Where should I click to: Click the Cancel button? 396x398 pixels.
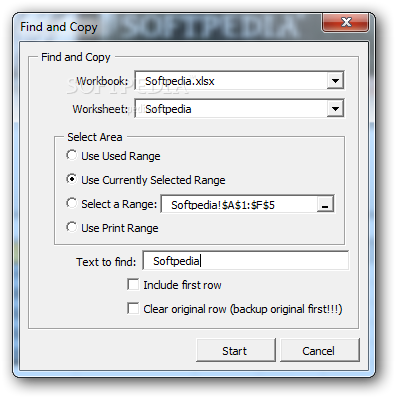pyautogui.click(x=320, y=350)
